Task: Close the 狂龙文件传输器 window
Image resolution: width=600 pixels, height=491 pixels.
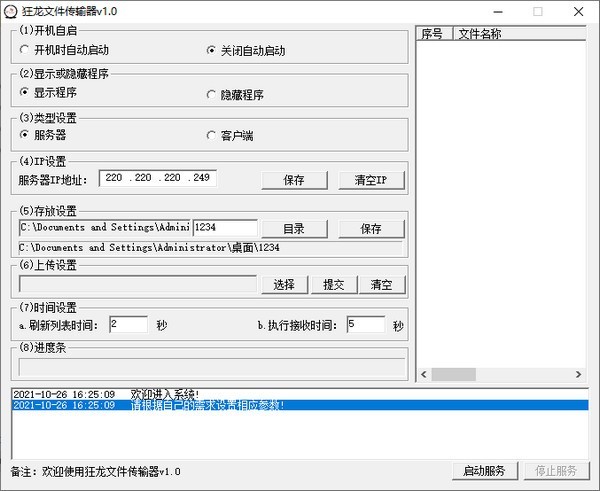Action: tap(579, 11)
